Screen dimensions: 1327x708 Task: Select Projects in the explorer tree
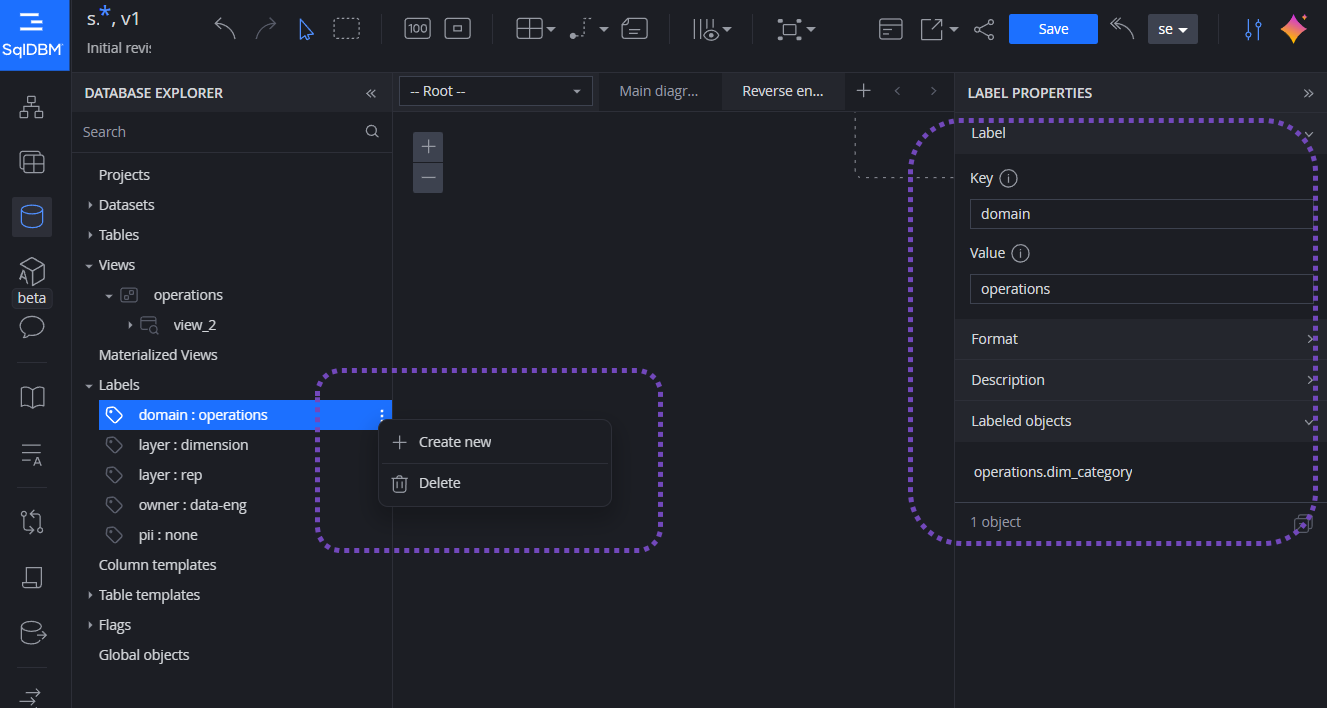click(x=124, y=175)
